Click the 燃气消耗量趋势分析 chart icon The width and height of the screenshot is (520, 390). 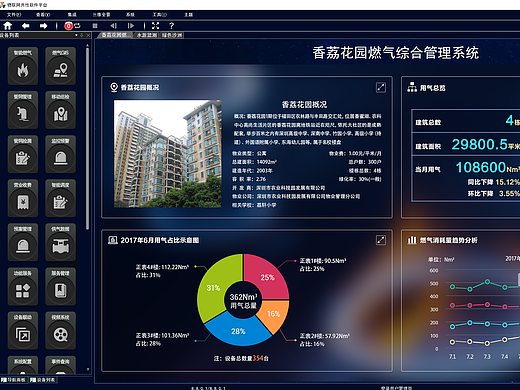tap(412, 240)
